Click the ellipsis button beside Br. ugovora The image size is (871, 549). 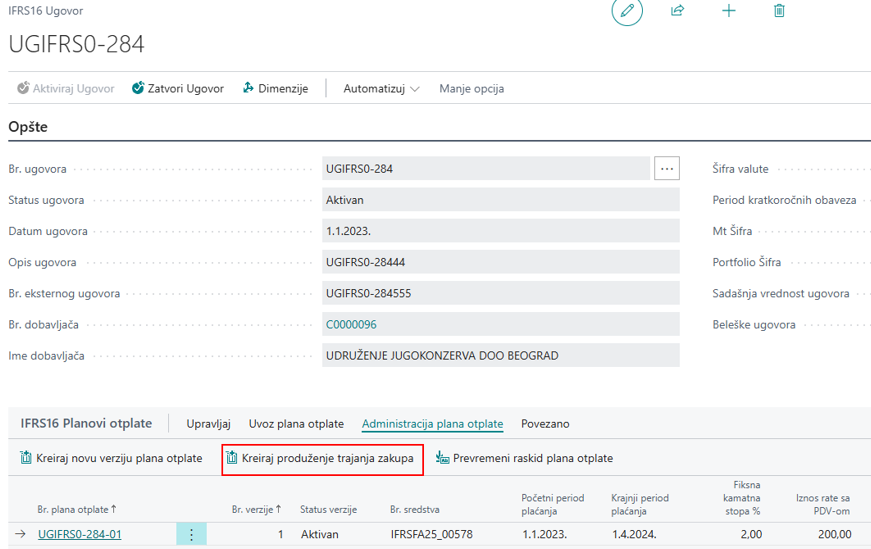coord(667,168)
